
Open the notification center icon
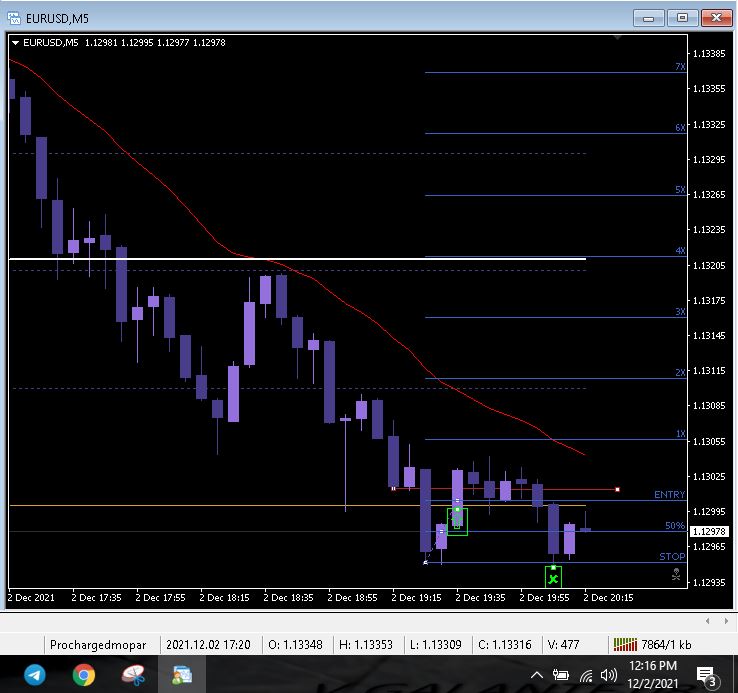click(707, 676)
